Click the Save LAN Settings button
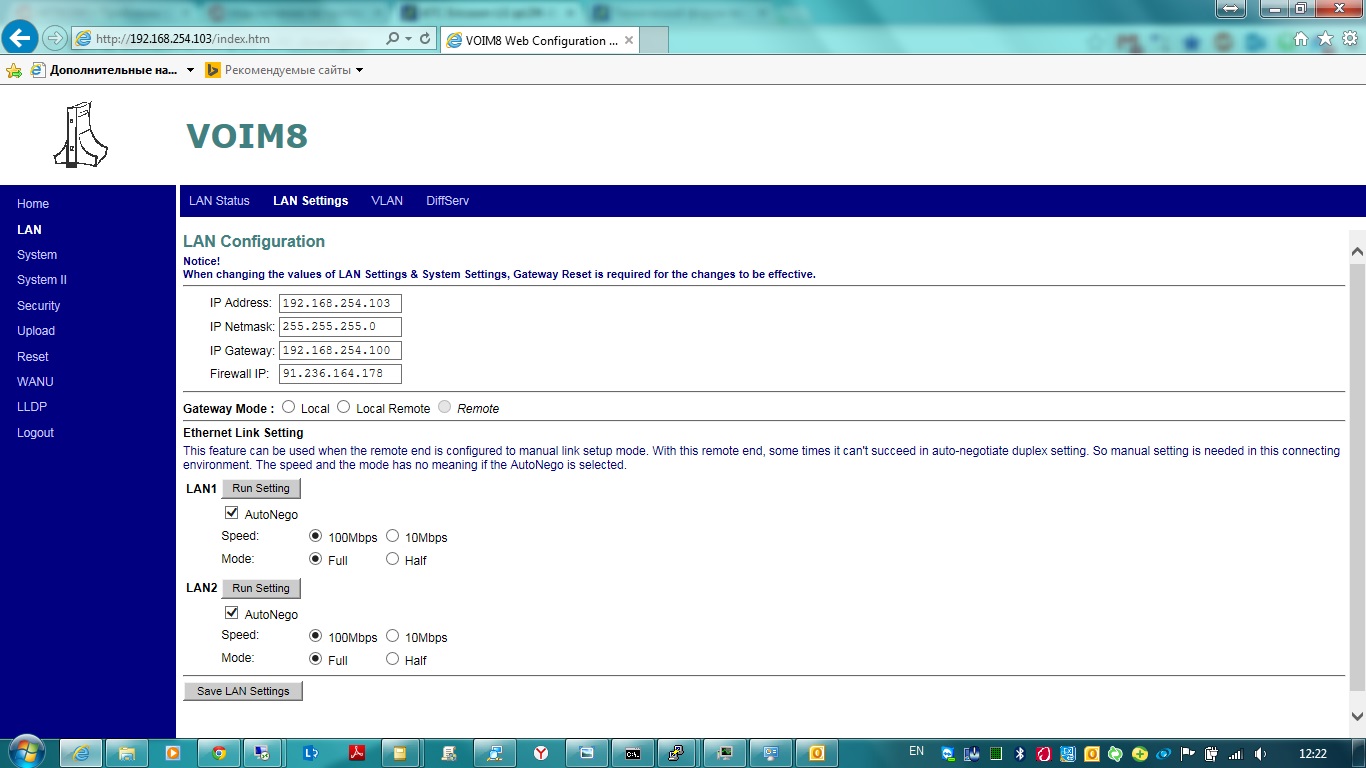 coord(243,691)
